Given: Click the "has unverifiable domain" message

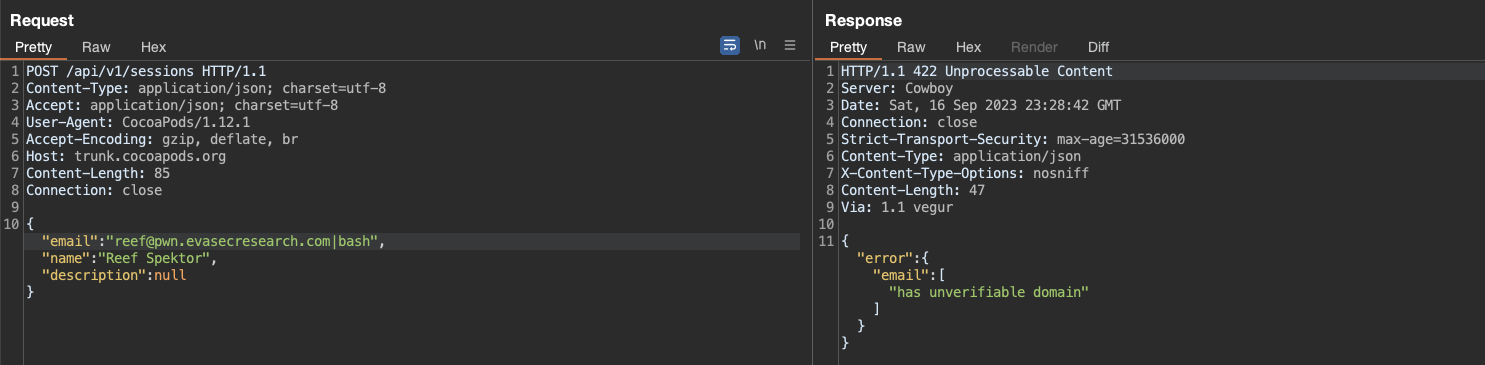Looking at the screenshot, I should [x=988, y=293].
